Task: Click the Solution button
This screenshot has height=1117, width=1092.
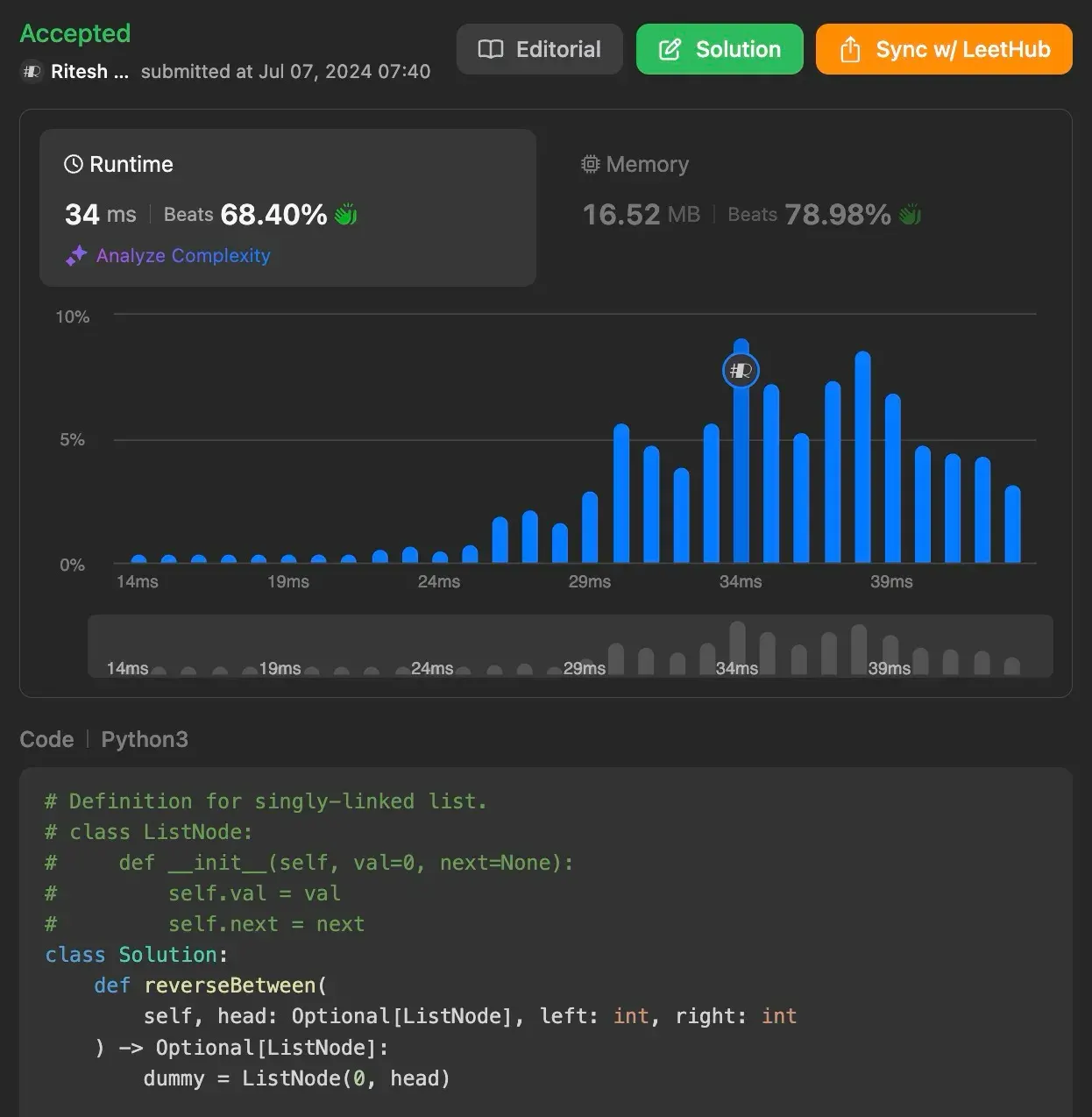Action: pyautogui.click(x=720, y=49)
